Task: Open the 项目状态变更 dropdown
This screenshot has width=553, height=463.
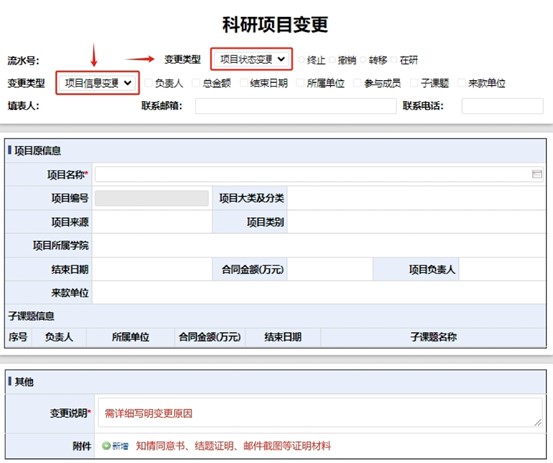Action: click(251, 59)
